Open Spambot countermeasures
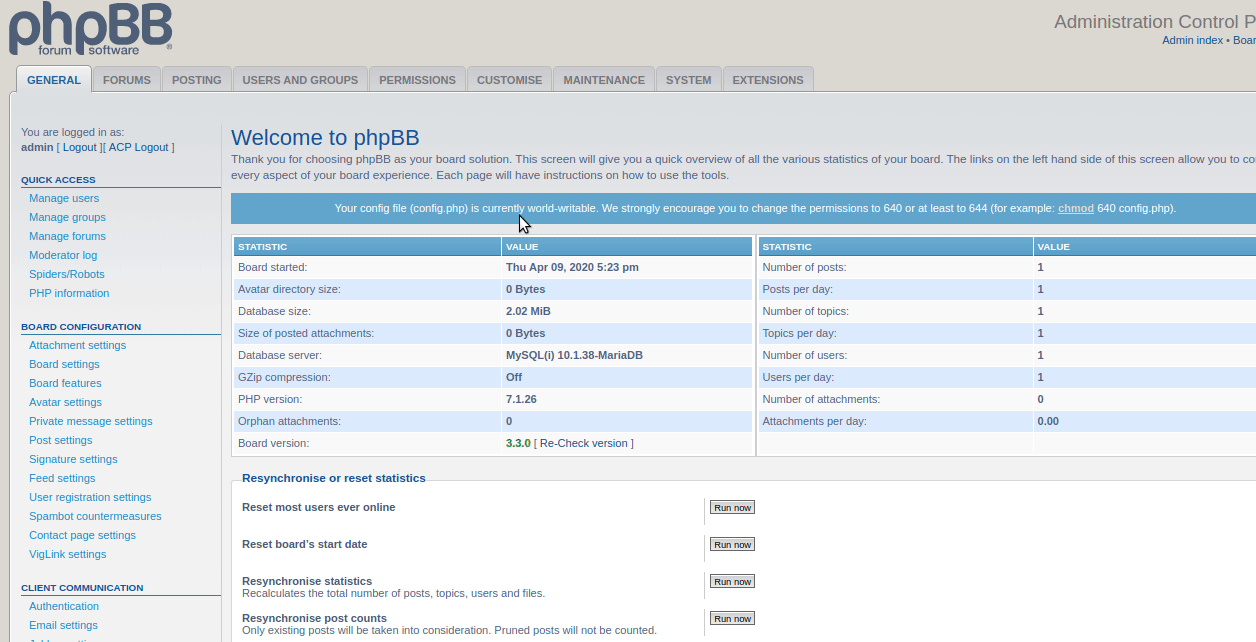Screen dimensions: 1256x642 click(x=95, y=516)
